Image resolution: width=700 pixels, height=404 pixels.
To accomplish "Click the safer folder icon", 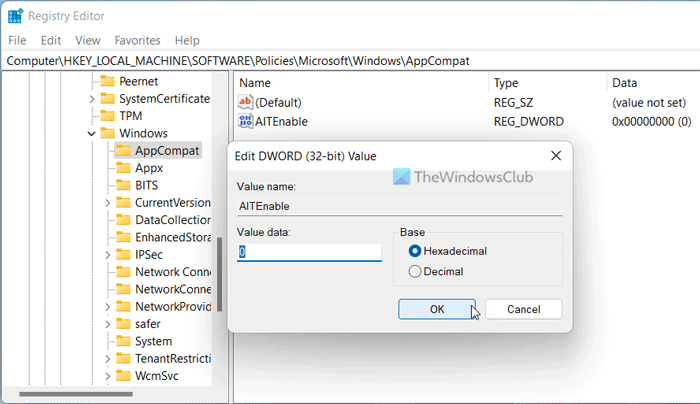I will pos(124,324).
